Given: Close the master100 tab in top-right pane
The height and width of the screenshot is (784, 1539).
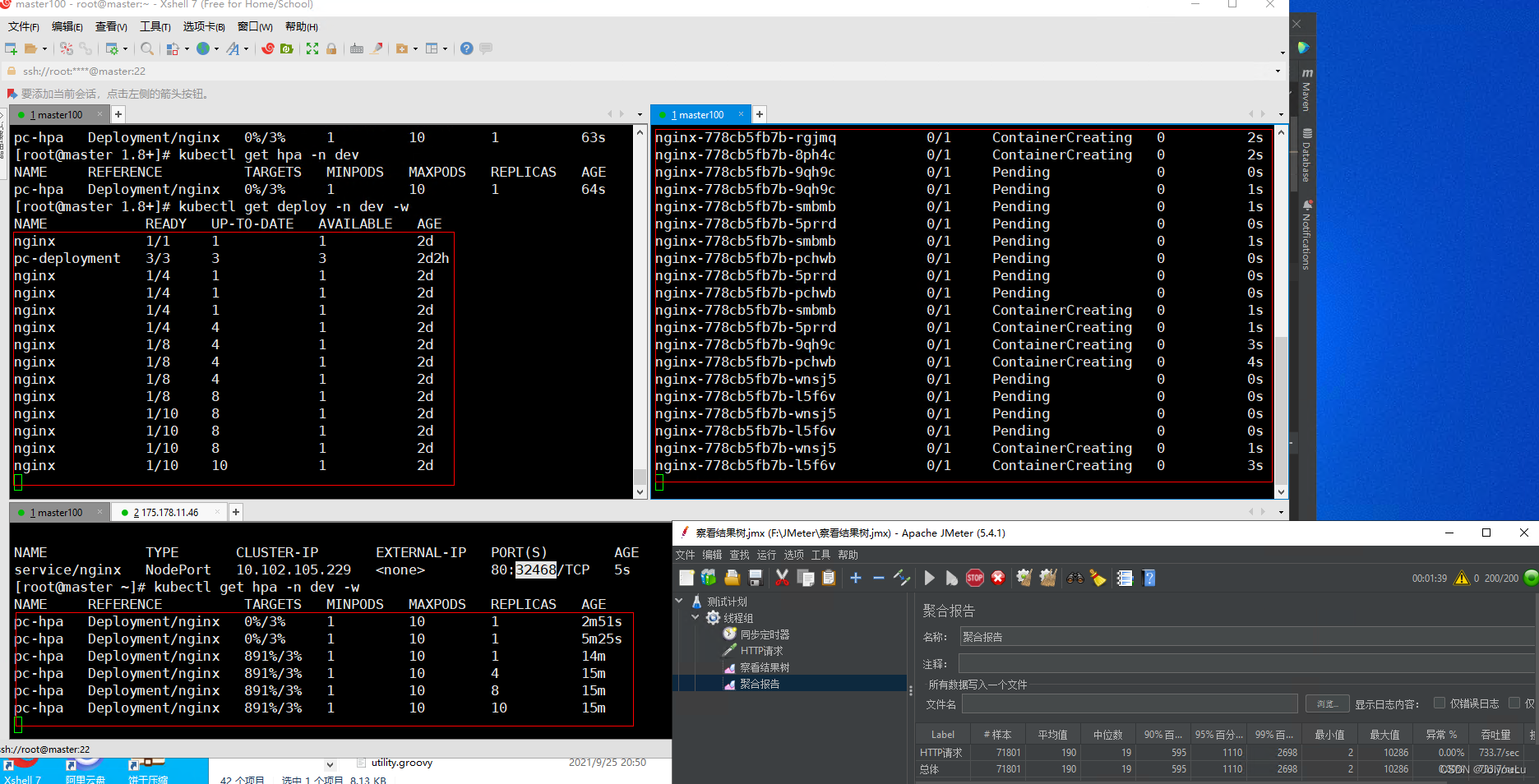Looking at the screenshot, I should [x=741, y=114].
